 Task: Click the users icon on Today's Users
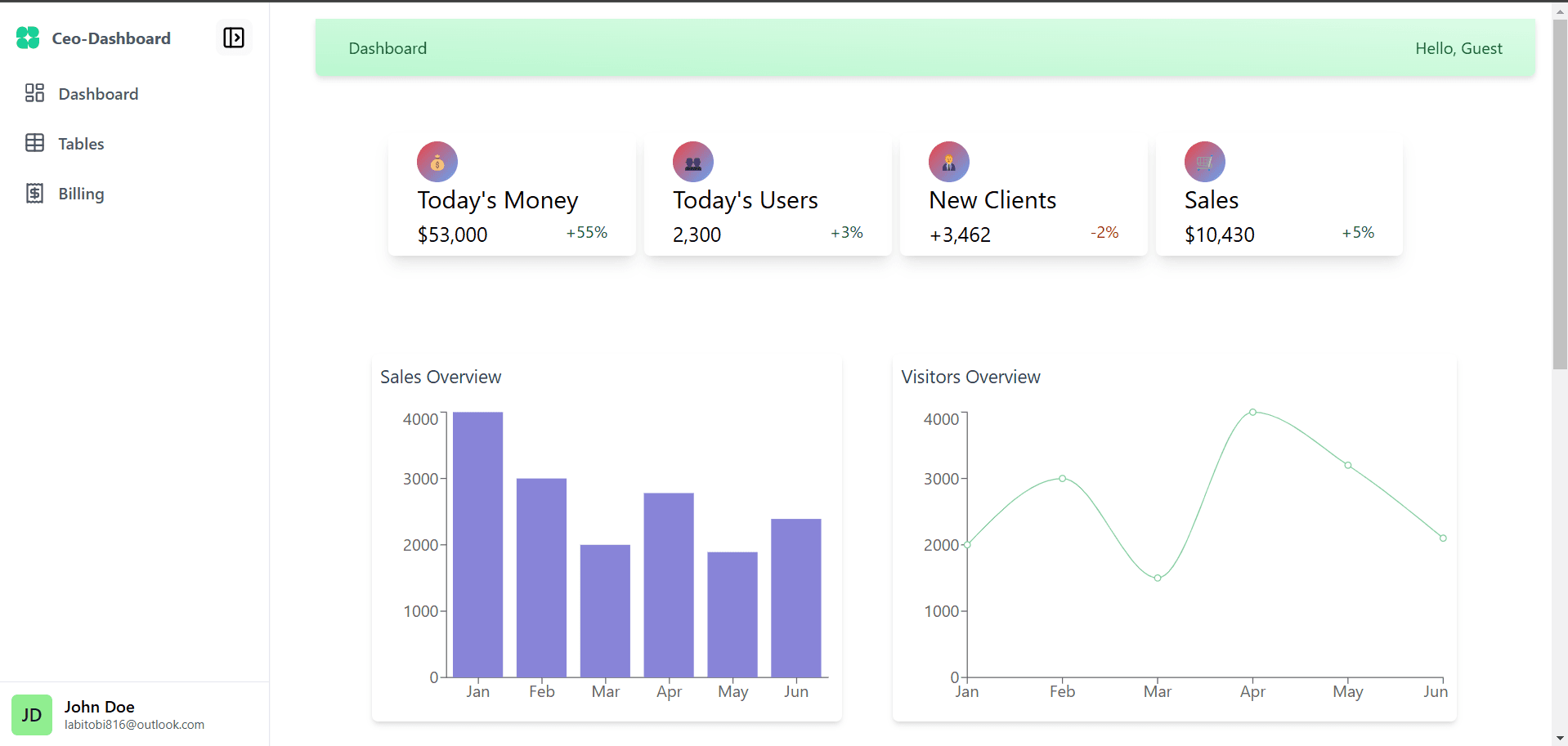click(693, 162)
